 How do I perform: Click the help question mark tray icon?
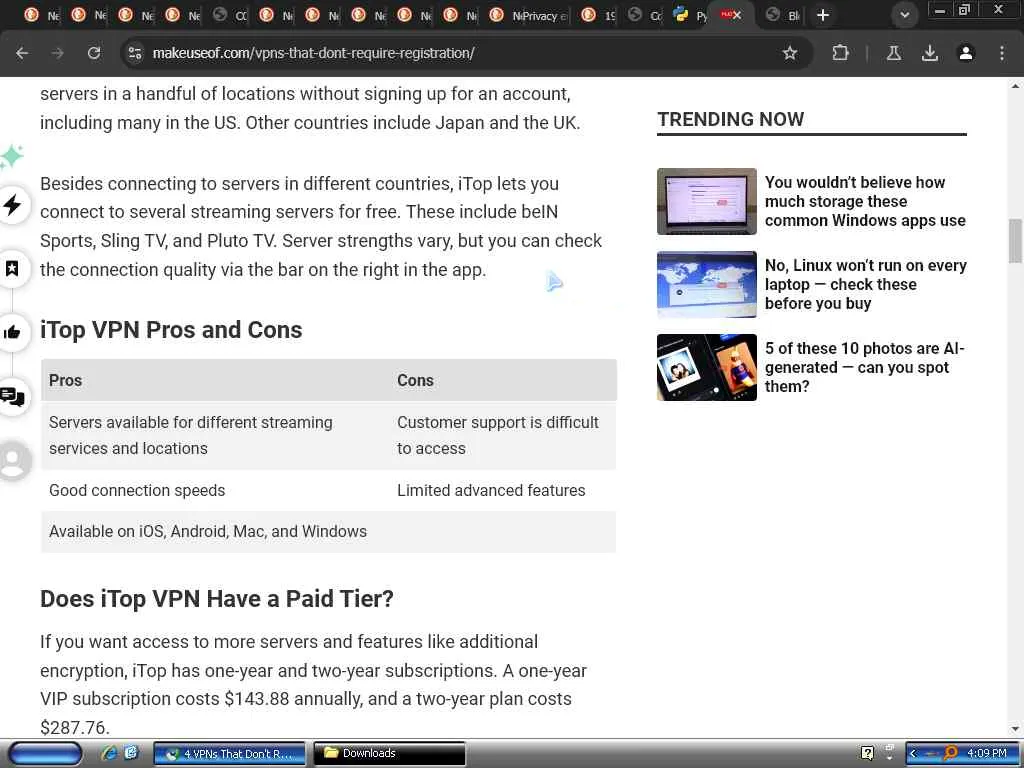867,753
